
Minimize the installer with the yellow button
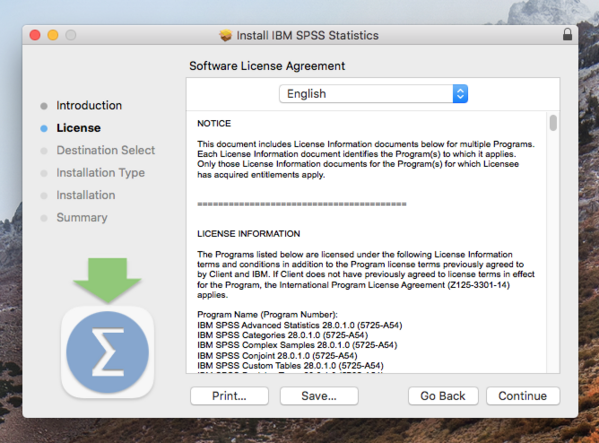coord(53,35)
